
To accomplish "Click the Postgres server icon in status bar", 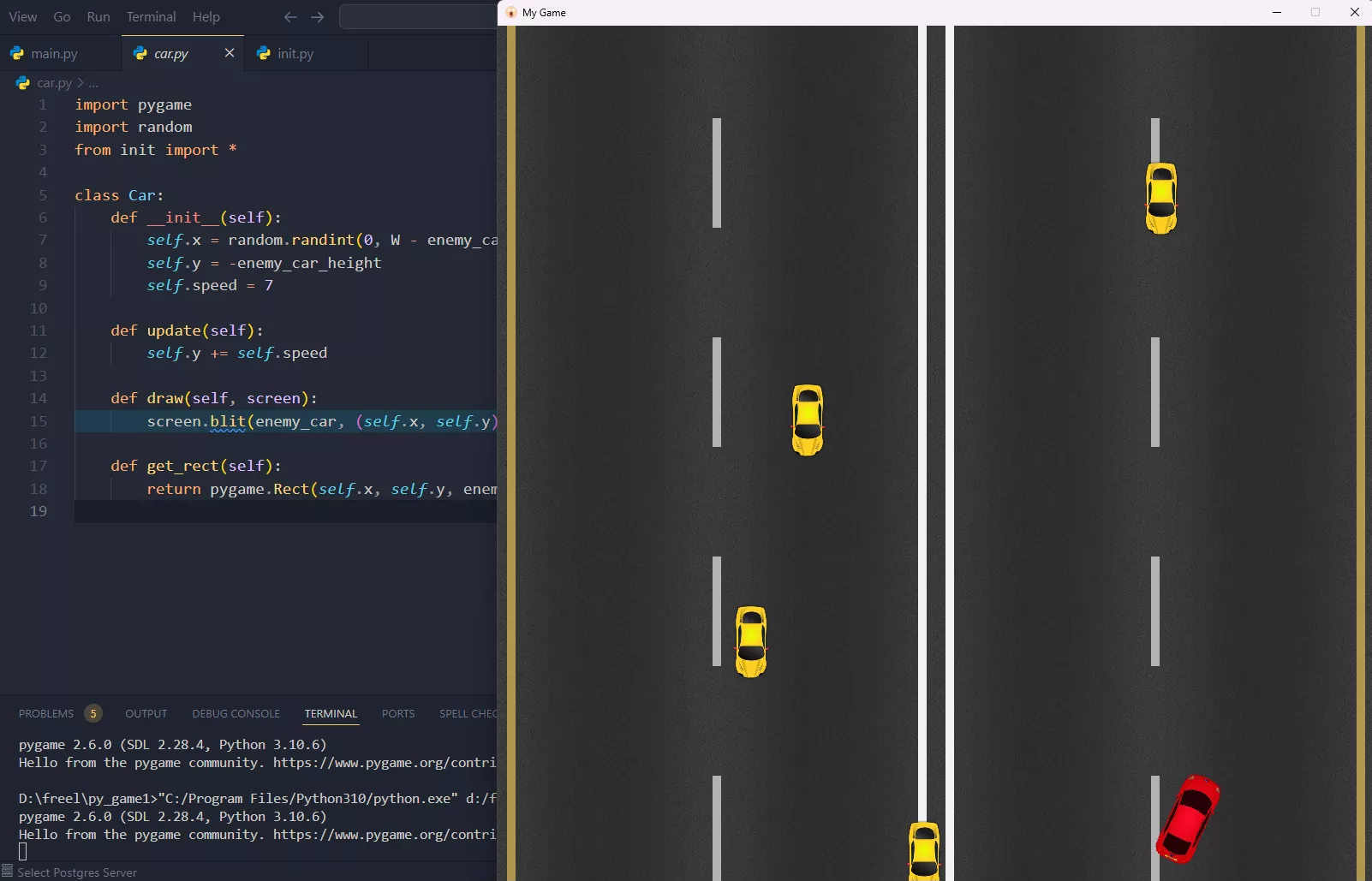I will 8,872.
